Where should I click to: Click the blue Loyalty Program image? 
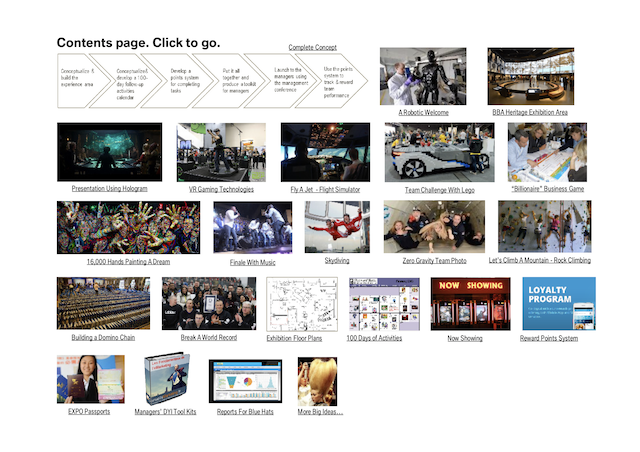[x=558, y=303]
